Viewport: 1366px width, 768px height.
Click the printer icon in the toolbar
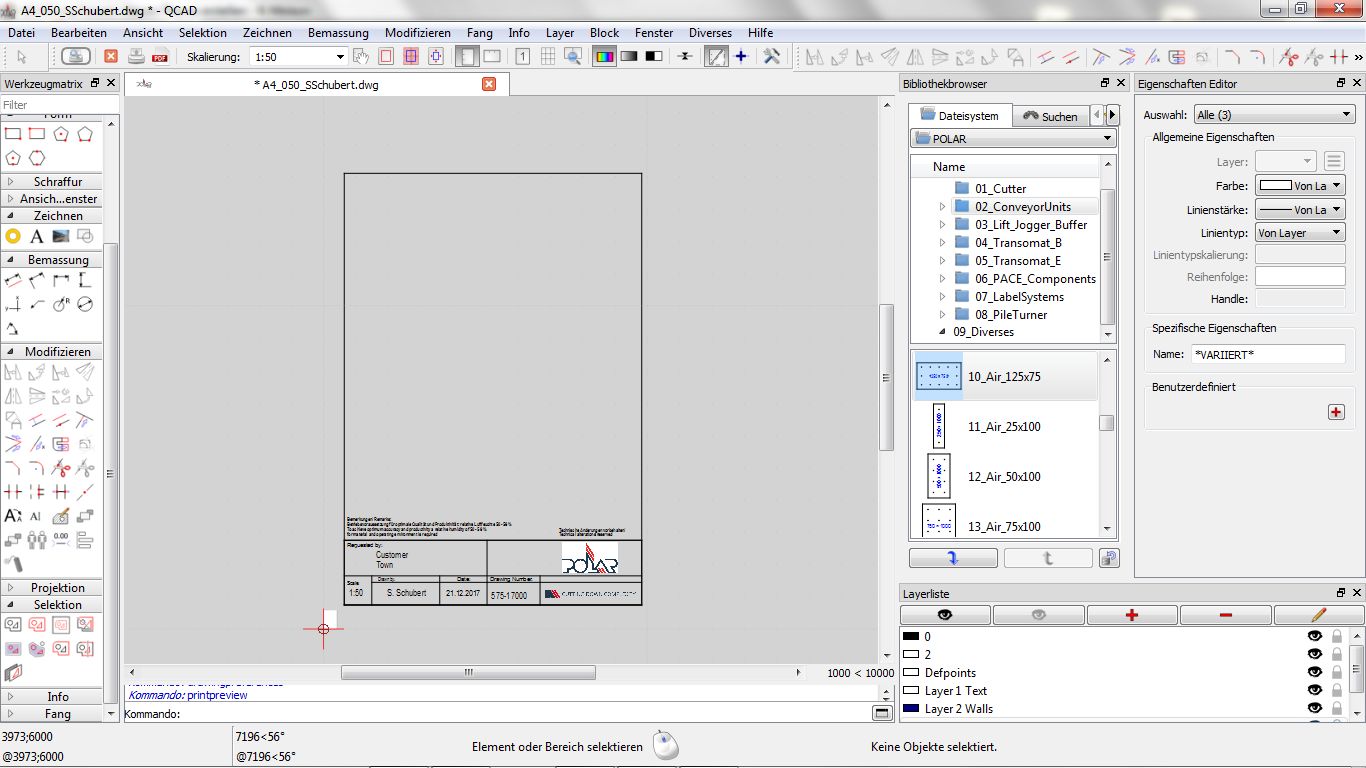[136, 57]
